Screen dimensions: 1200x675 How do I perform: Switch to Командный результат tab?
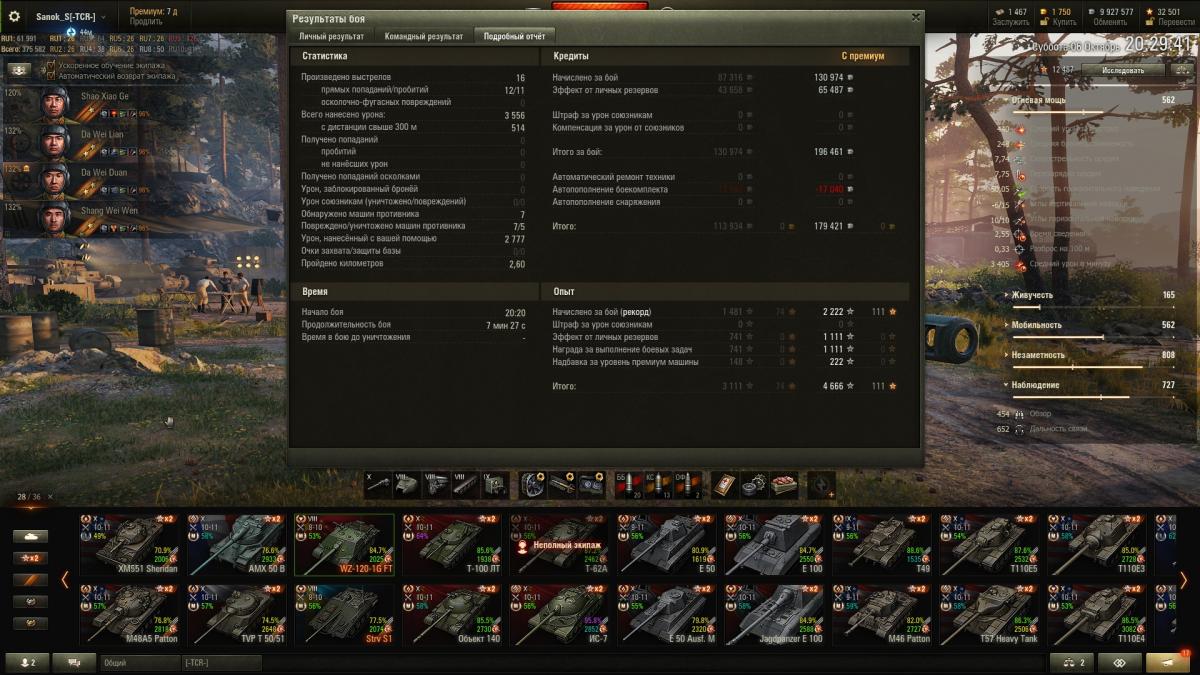point(424,36)
